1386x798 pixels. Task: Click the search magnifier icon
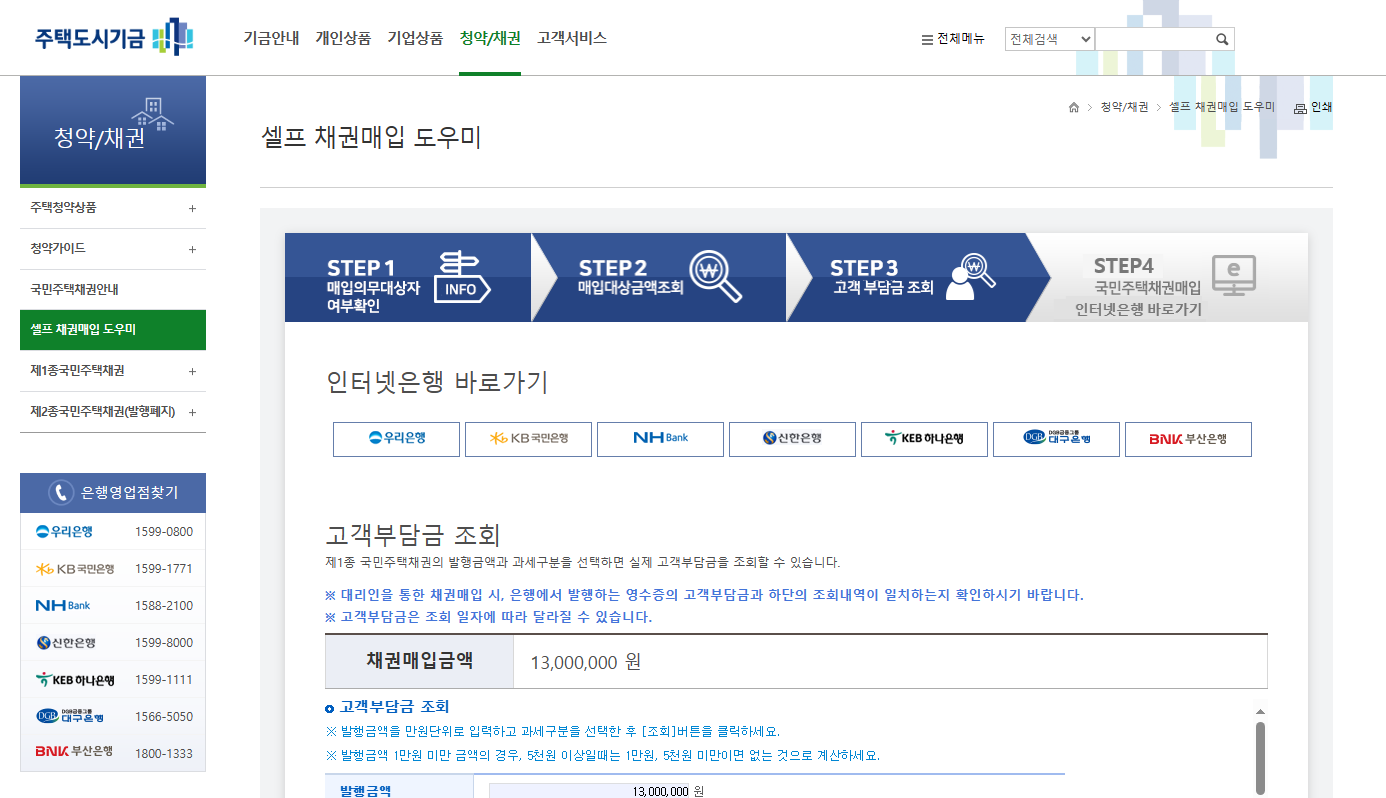coord(1221,38)
